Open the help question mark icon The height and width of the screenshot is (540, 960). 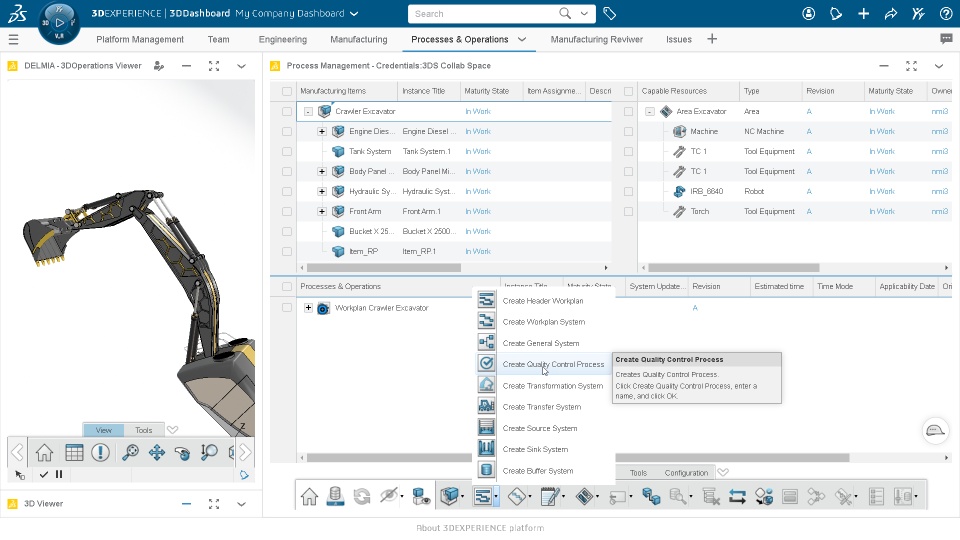(x=946, y=13)
